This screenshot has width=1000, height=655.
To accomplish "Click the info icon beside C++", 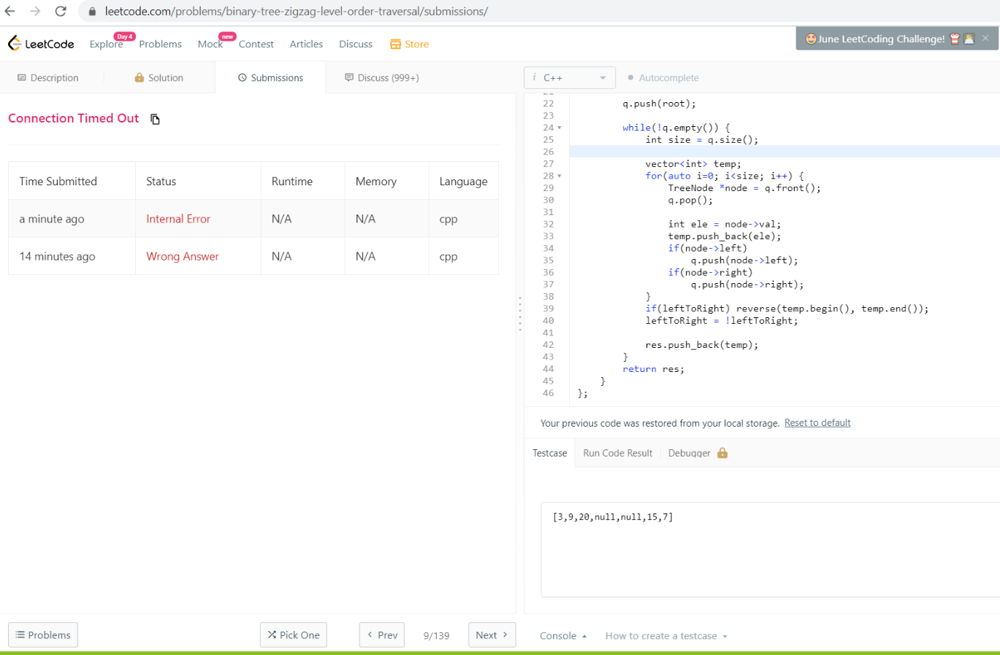I will [534, 77].
